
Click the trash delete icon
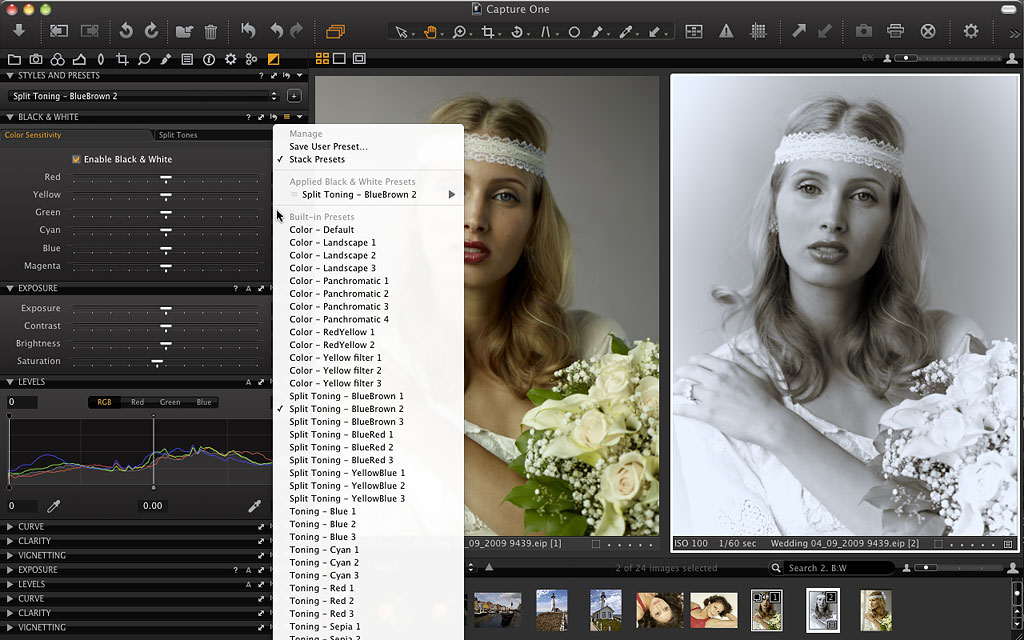click(x=211, y=32)
